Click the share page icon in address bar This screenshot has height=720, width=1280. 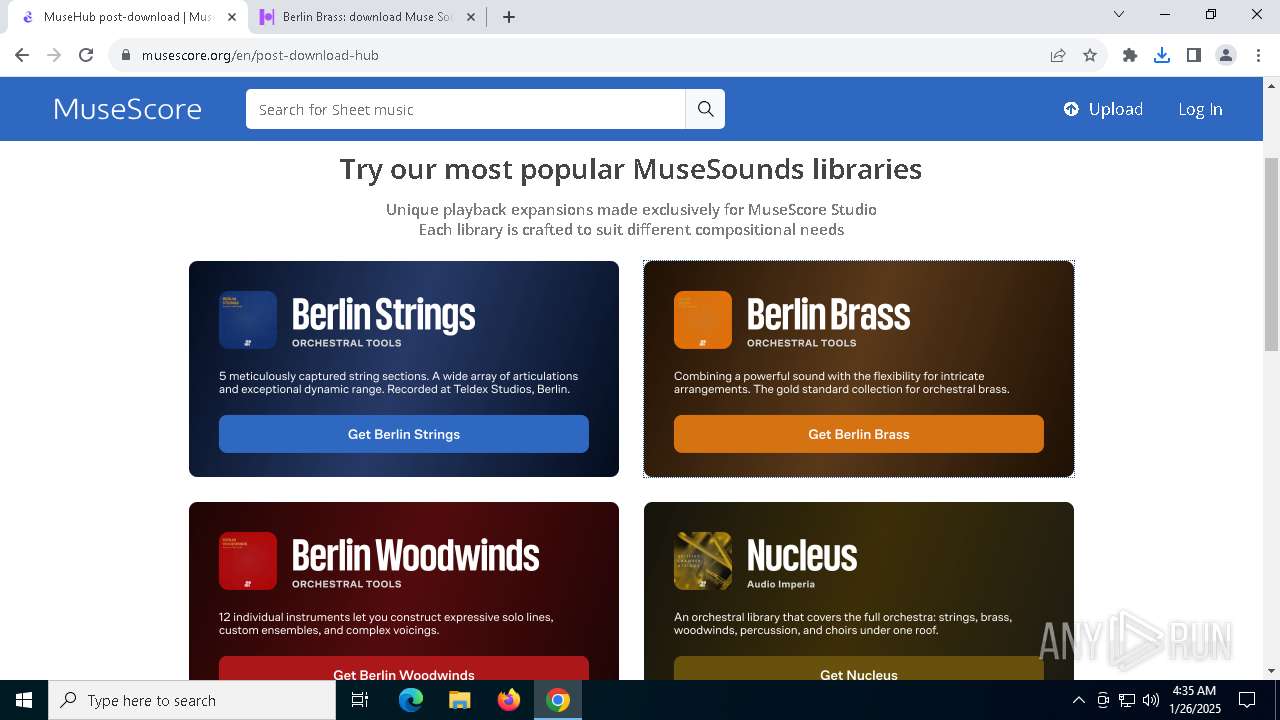click(1058, 55)
